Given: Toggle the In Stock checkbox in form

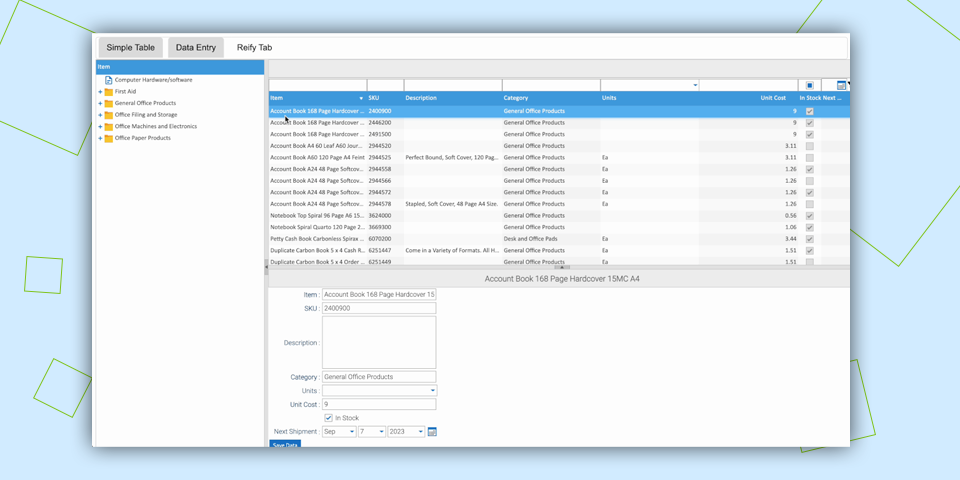Looking at the screenshot, I should 329,418.
